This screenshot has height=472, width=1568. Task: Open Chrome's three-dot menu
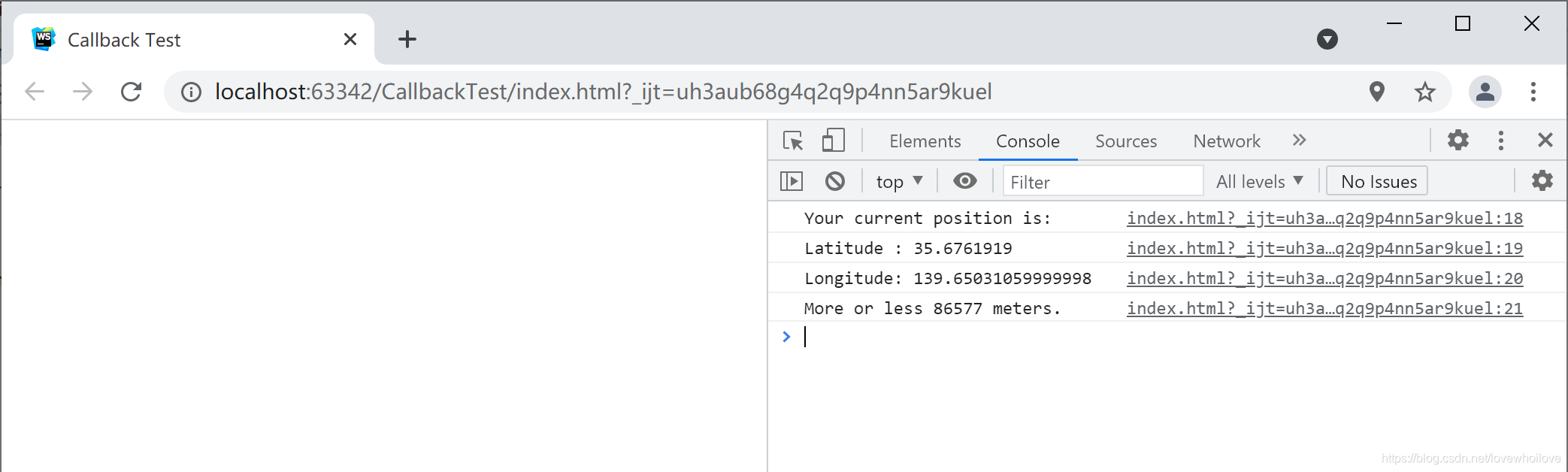[1533, 92]
